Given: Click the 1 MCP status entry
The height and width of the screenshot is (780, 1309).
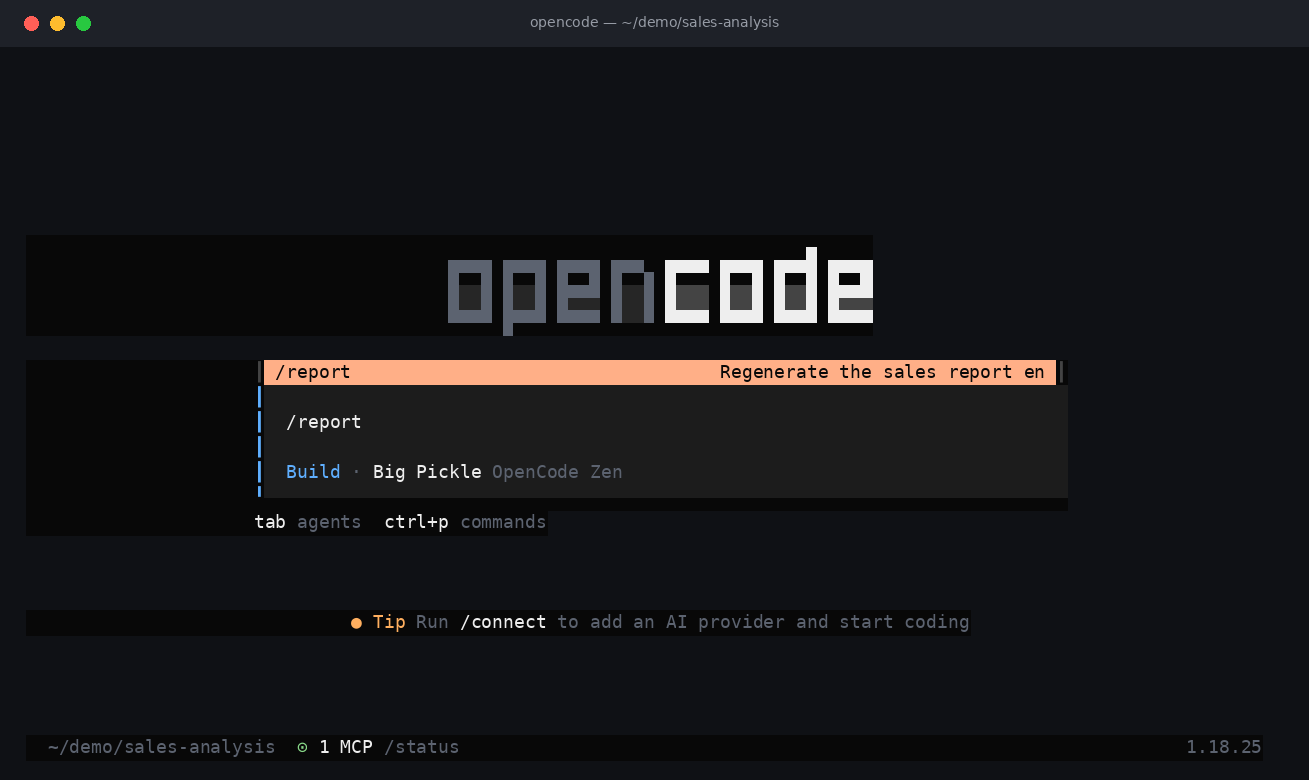Looking at the screenshot, I should pyautogui.click(x=346, y=747).
